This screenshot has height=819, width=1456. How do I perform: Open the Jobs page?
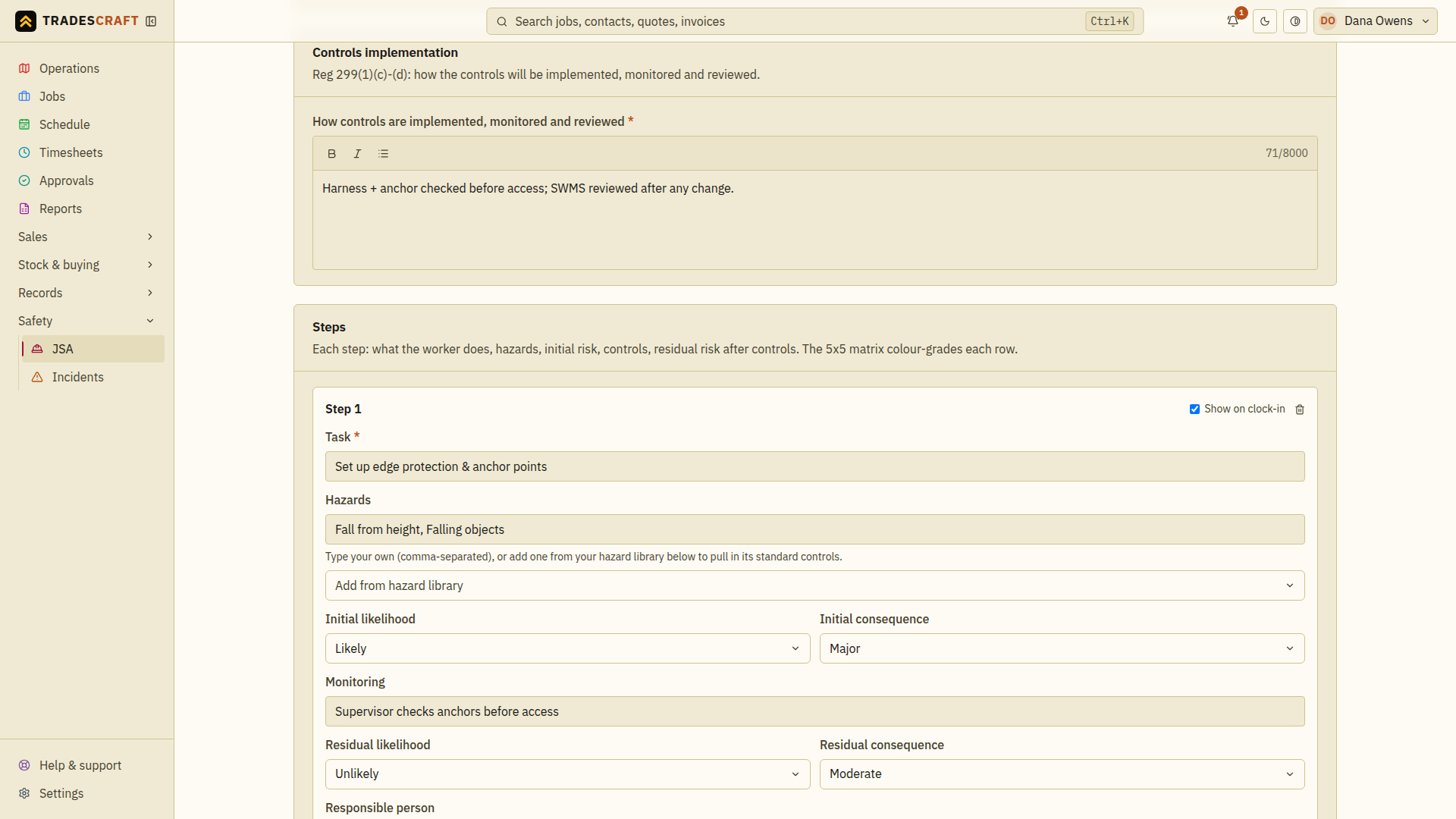point(86,96)
